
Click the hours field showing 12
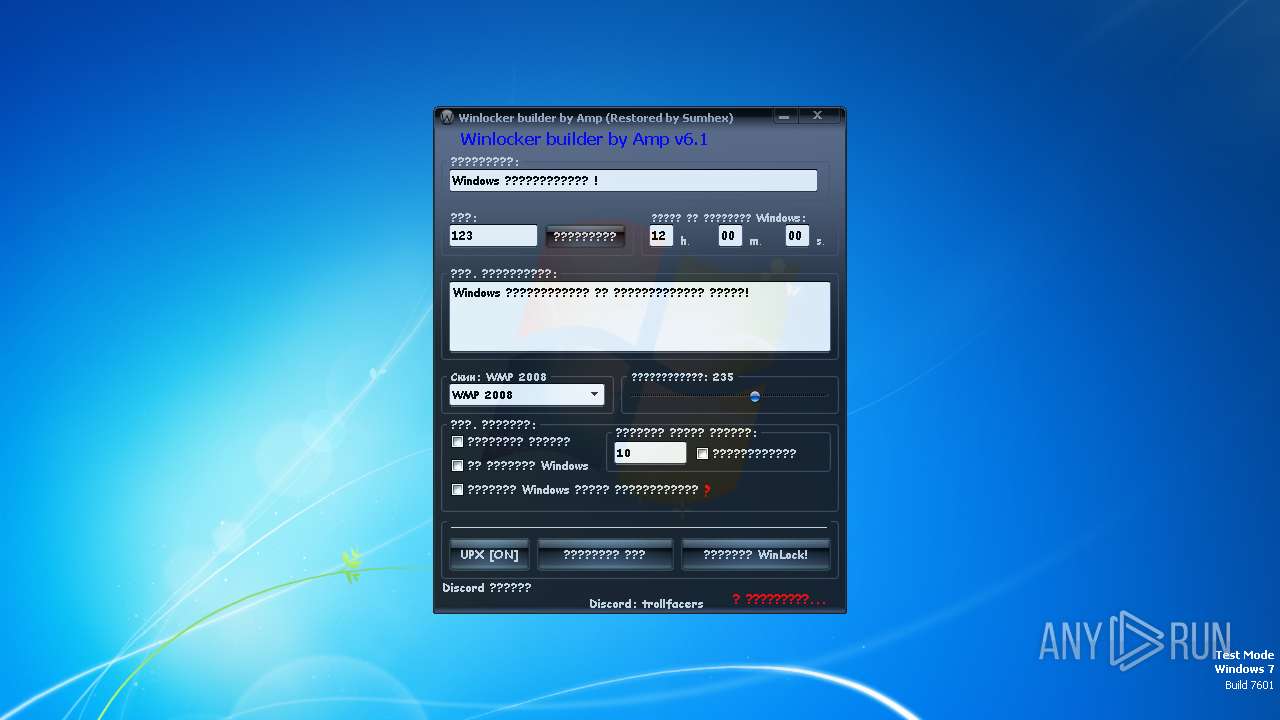[661, 236]
